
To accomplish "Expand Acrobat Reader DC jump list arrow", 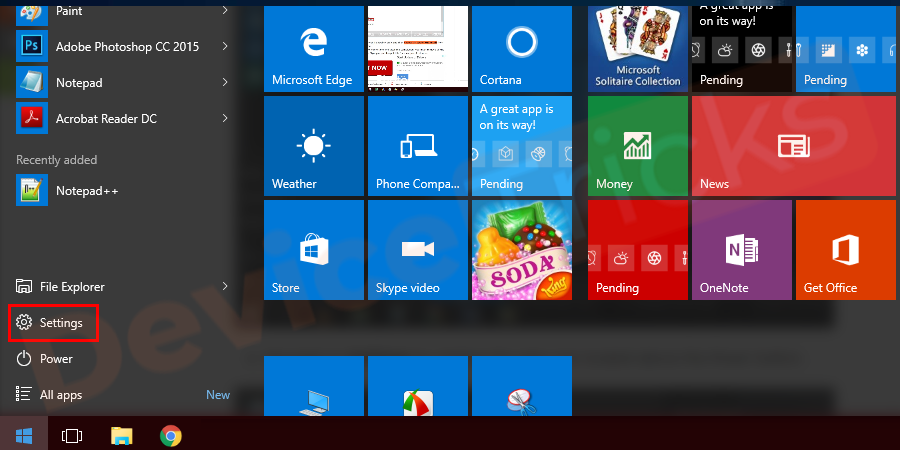I will point(225,118).
